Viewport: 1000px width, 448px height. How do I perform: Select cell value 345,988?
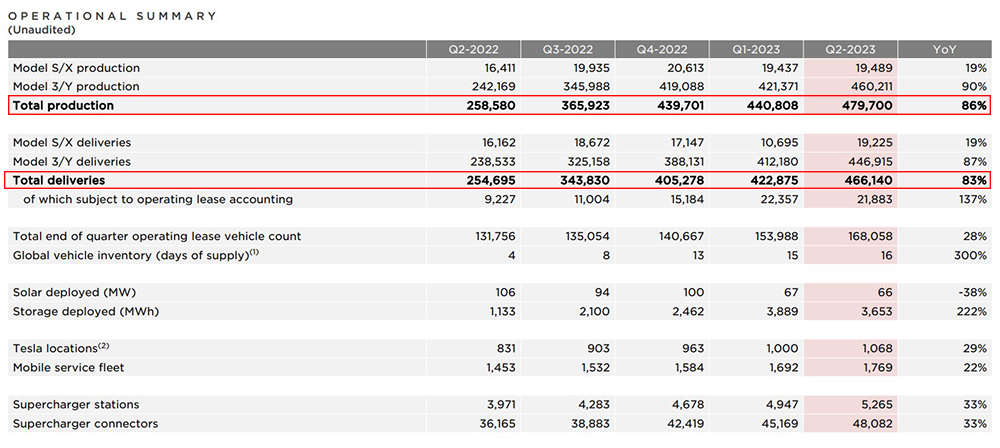point(583,86)
